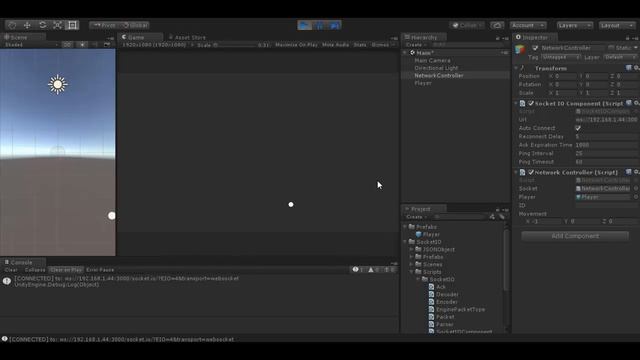Open the cloud services icon
Image resolution: width=640 pixels, height=360 pixels.
click(497, 25)
